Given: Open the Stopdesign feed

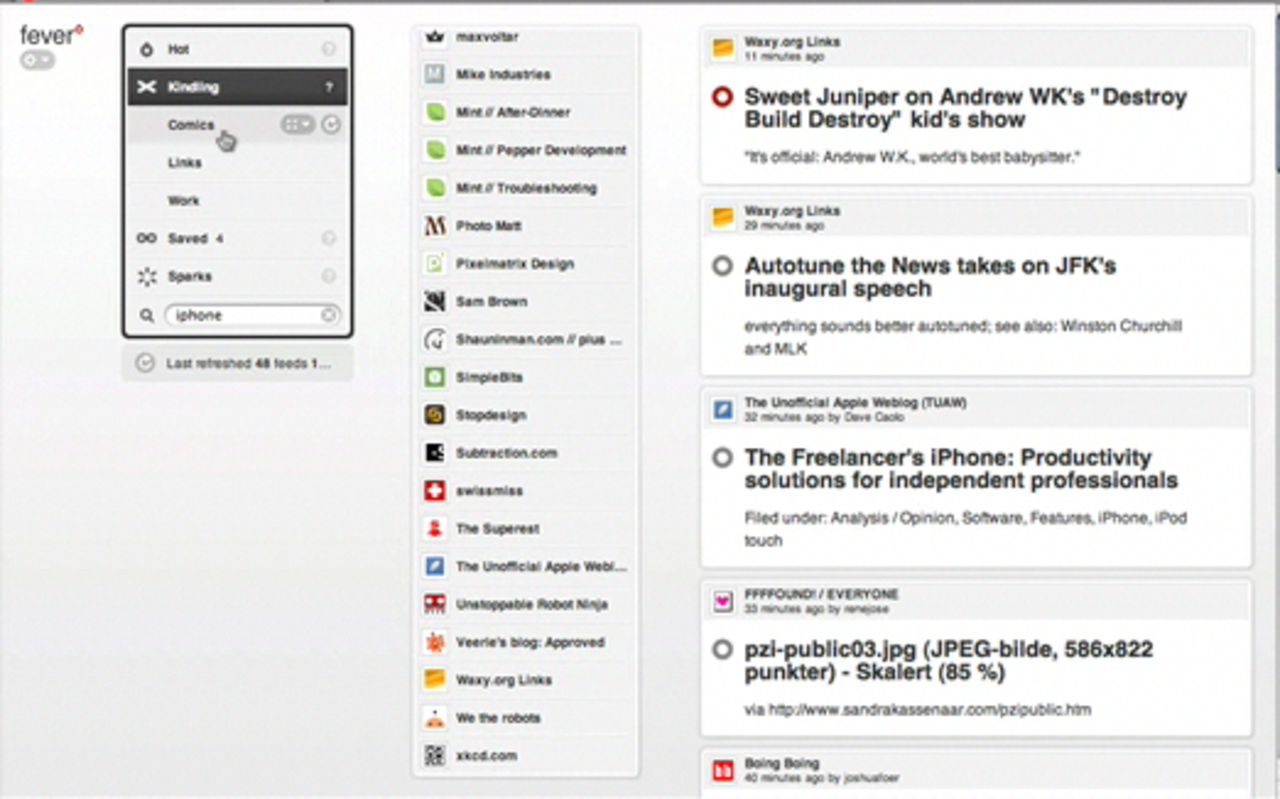Looking at the screenshot, I should [x=491, y=415].
